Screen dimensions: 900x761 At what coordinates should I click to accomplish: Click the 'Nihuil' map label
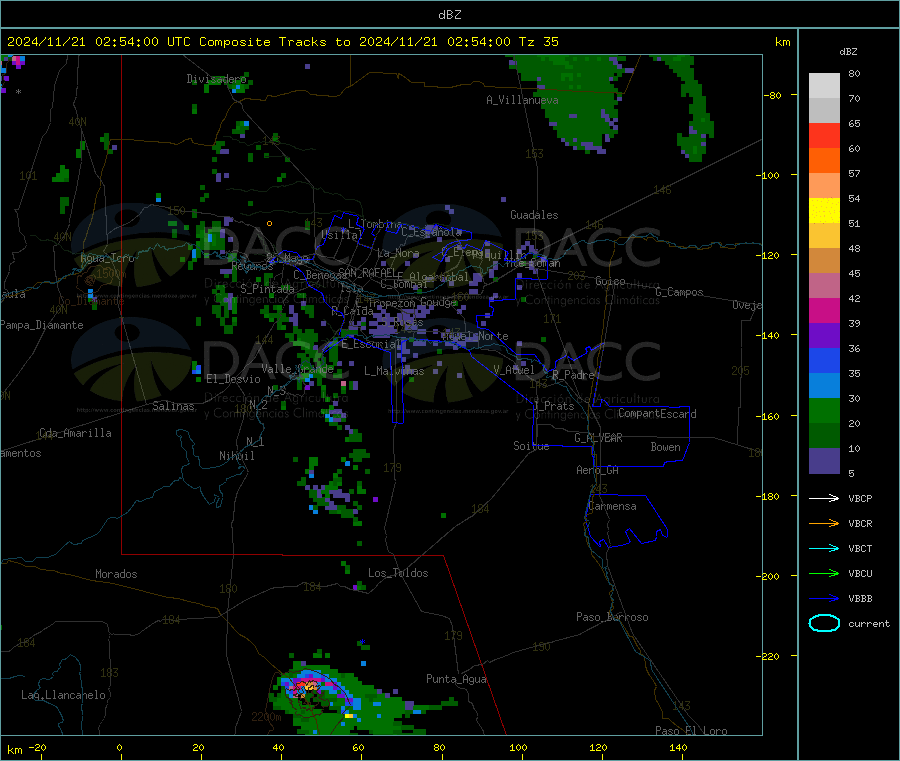[x=236, y=456]
